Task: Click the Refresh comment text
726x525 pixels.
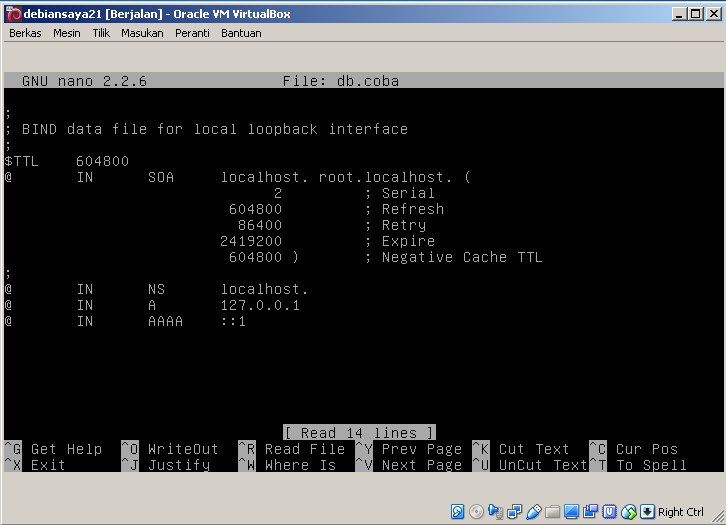Action: [x=413, y=209]
